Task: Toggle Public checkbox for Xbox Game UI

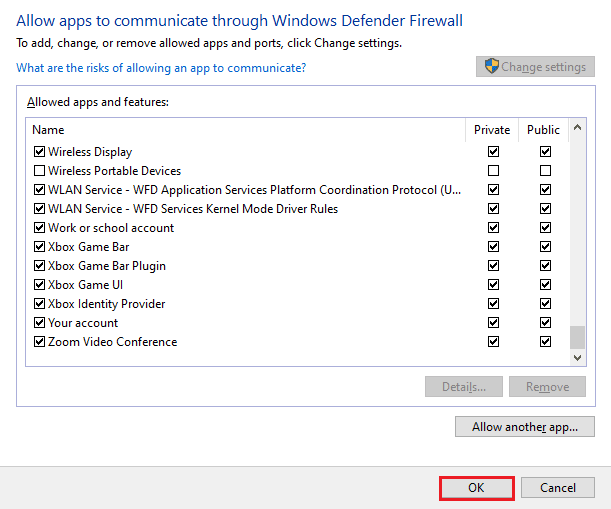Action: click(545, 285)
